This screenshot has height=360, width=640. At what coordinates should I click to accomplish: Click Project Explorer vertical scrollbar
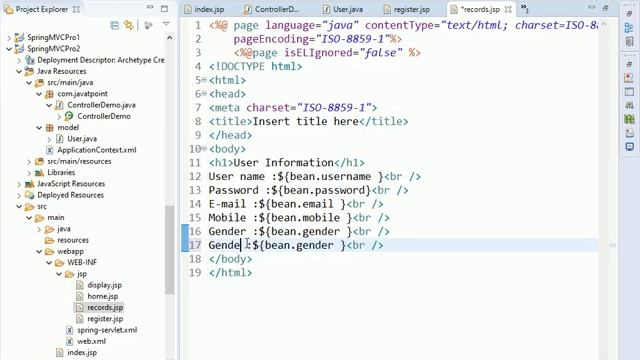[x=169, y=250]
